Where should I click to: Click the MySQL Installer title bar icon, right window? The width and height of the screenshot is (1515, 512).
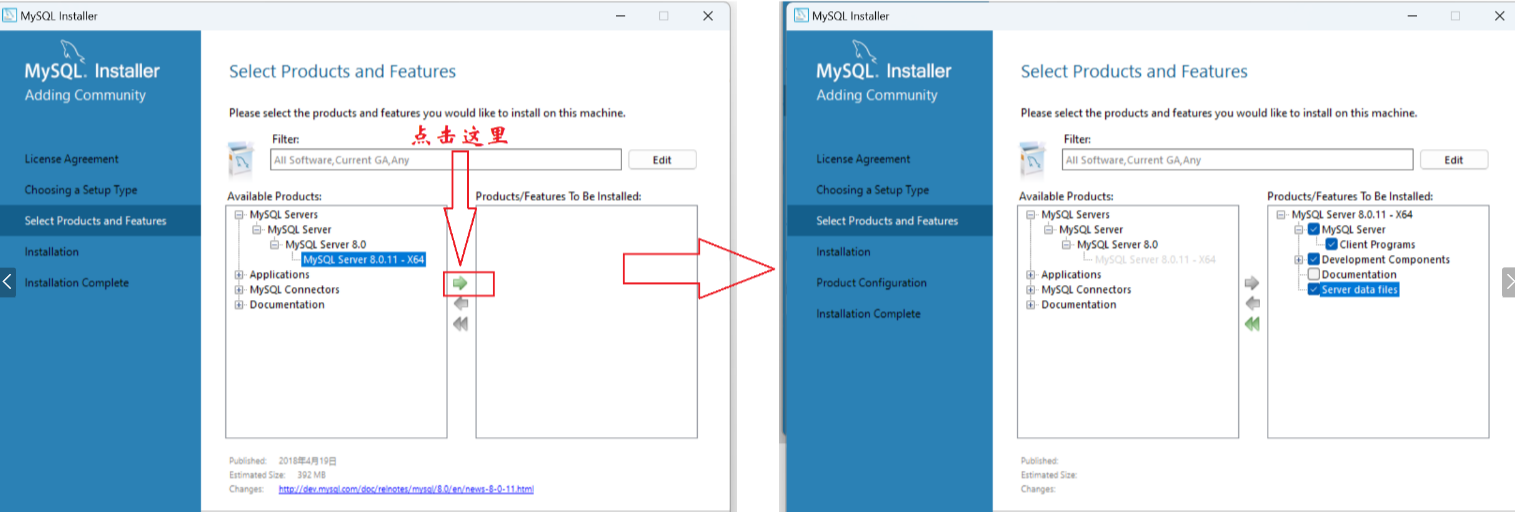point(801,16)
